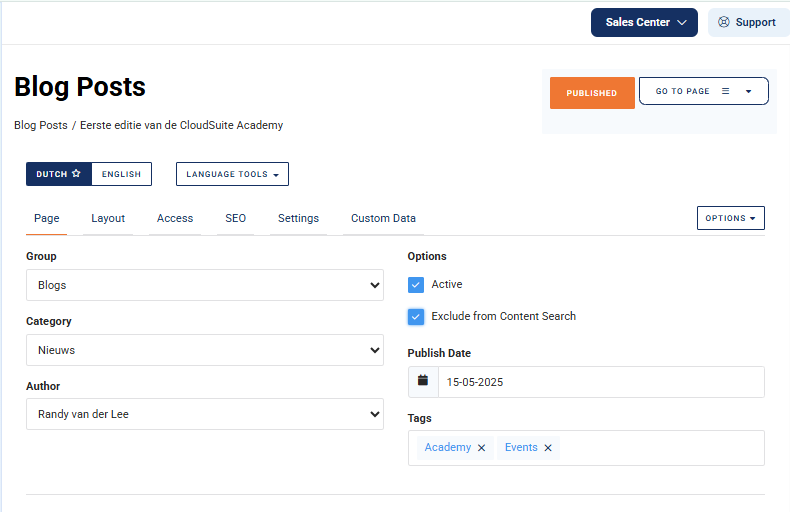Remove the Events tag with its X

click(x=548, y=447)
